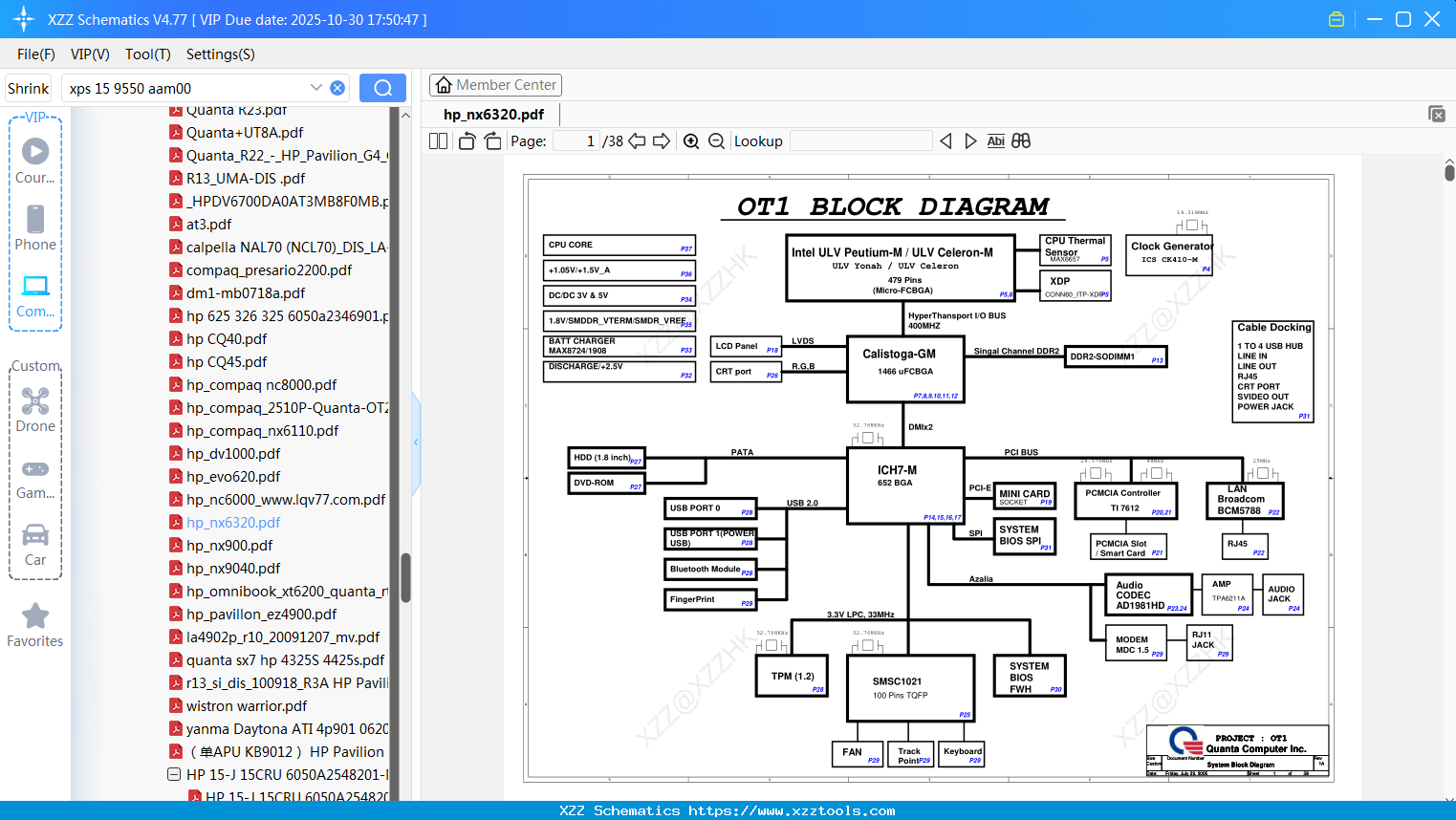Screen dimensions: 1456x820
Task: Open hp_pavillon_ez4900.pdf file
Action: (261, 615)
